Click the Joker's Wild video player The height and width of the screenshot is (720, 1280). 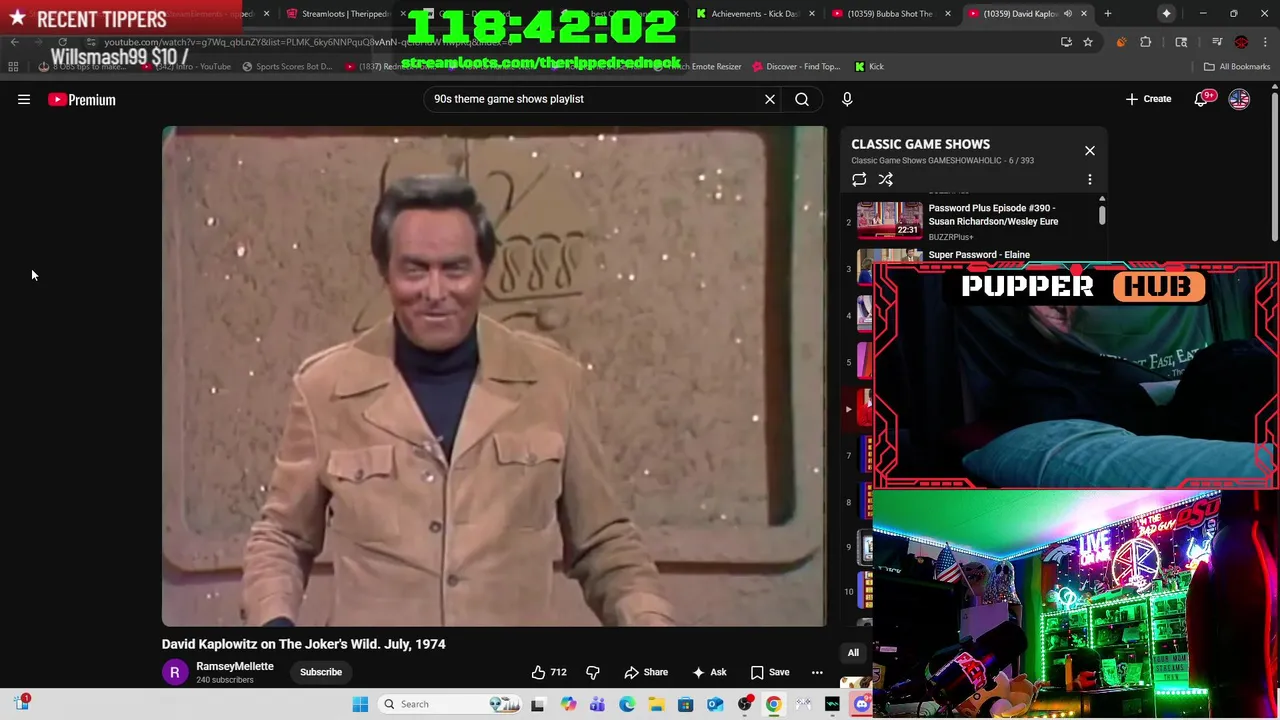494,376
